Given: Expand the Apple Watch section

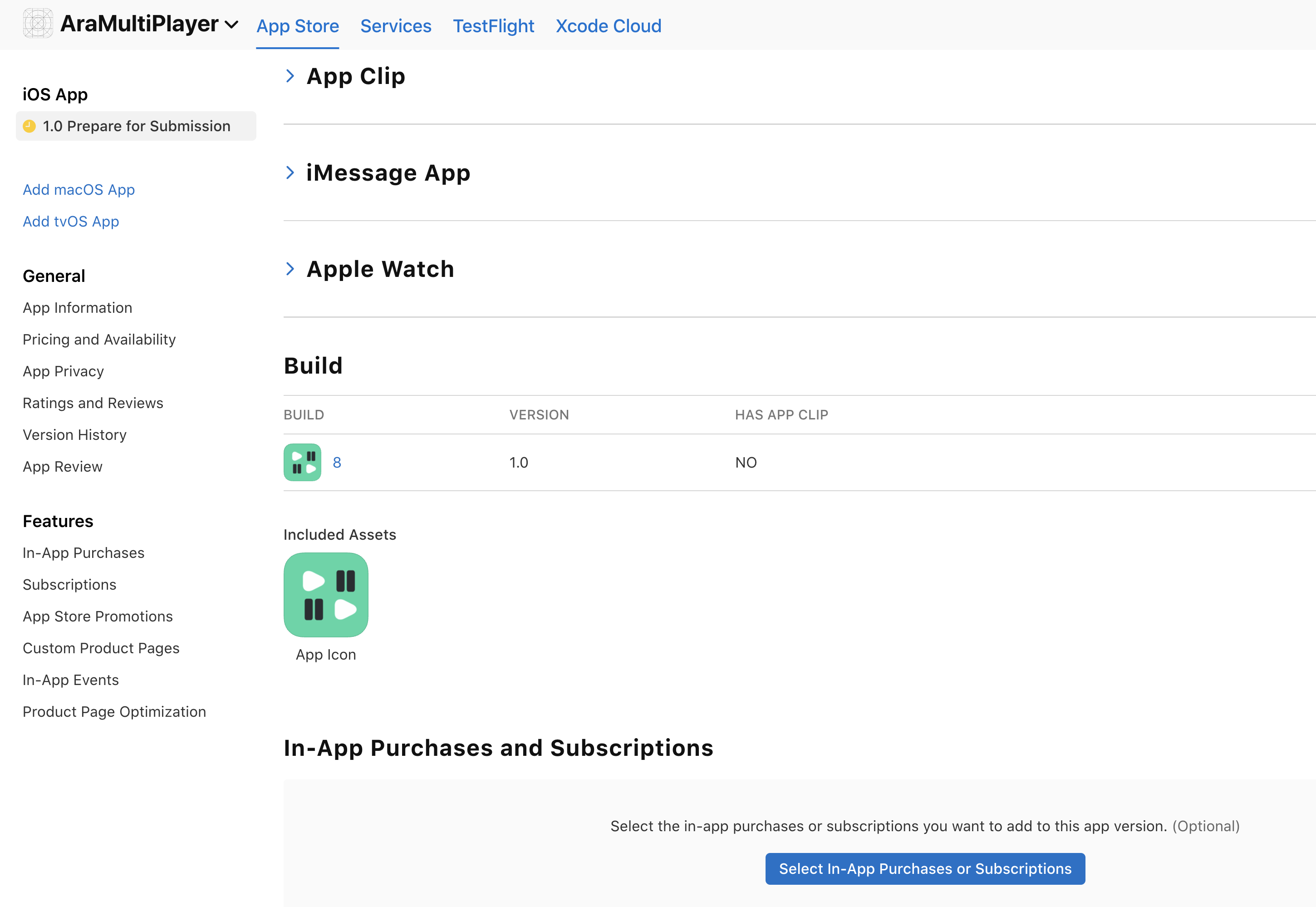Looking at the screenshot, I should tap(290, 269).
